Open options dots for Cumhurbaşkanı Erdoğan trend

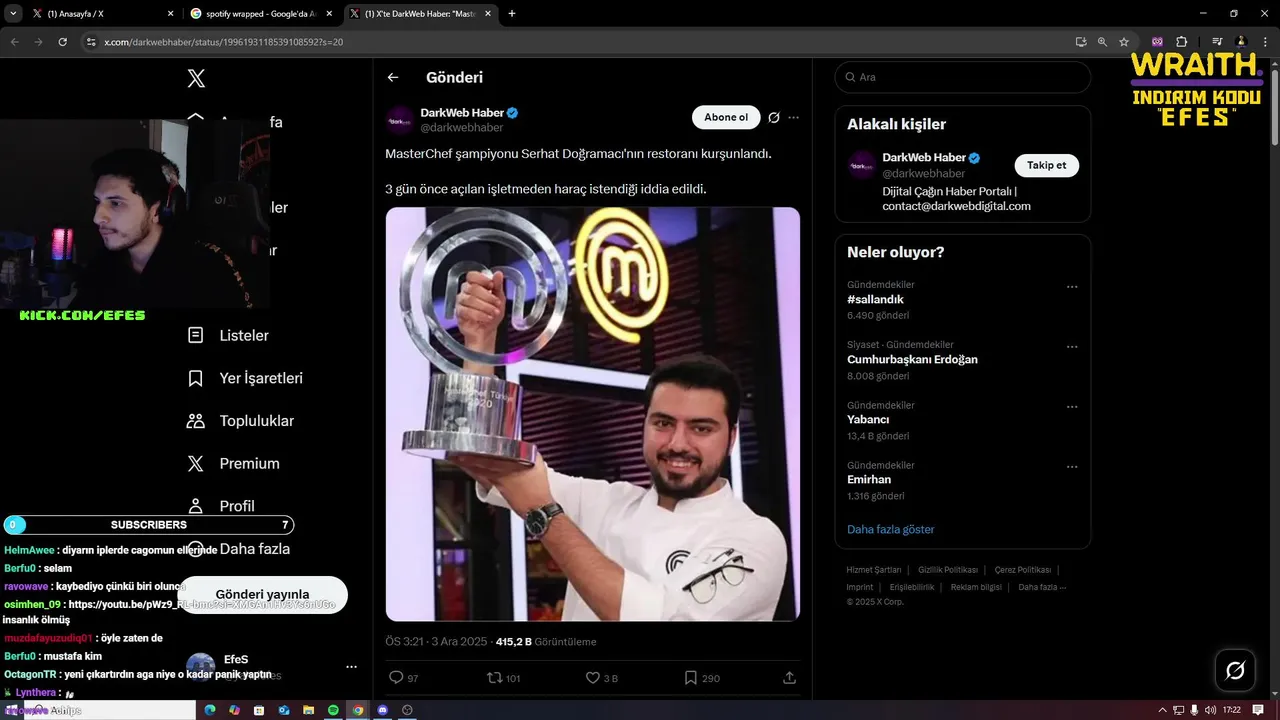[x=1072, y=347]
